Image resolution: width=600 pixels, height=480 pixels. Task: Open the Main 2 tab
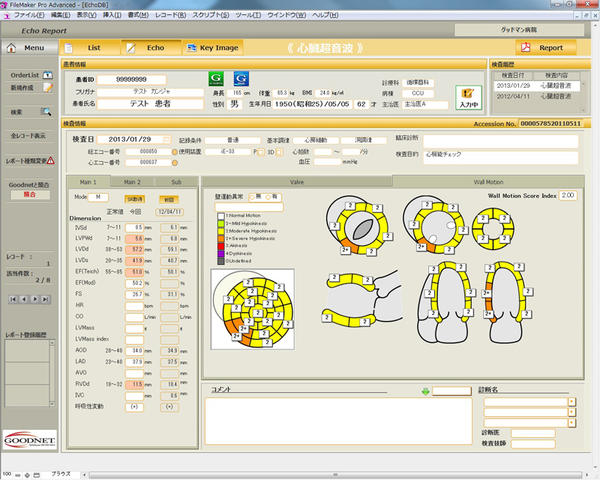click(131, 183)
